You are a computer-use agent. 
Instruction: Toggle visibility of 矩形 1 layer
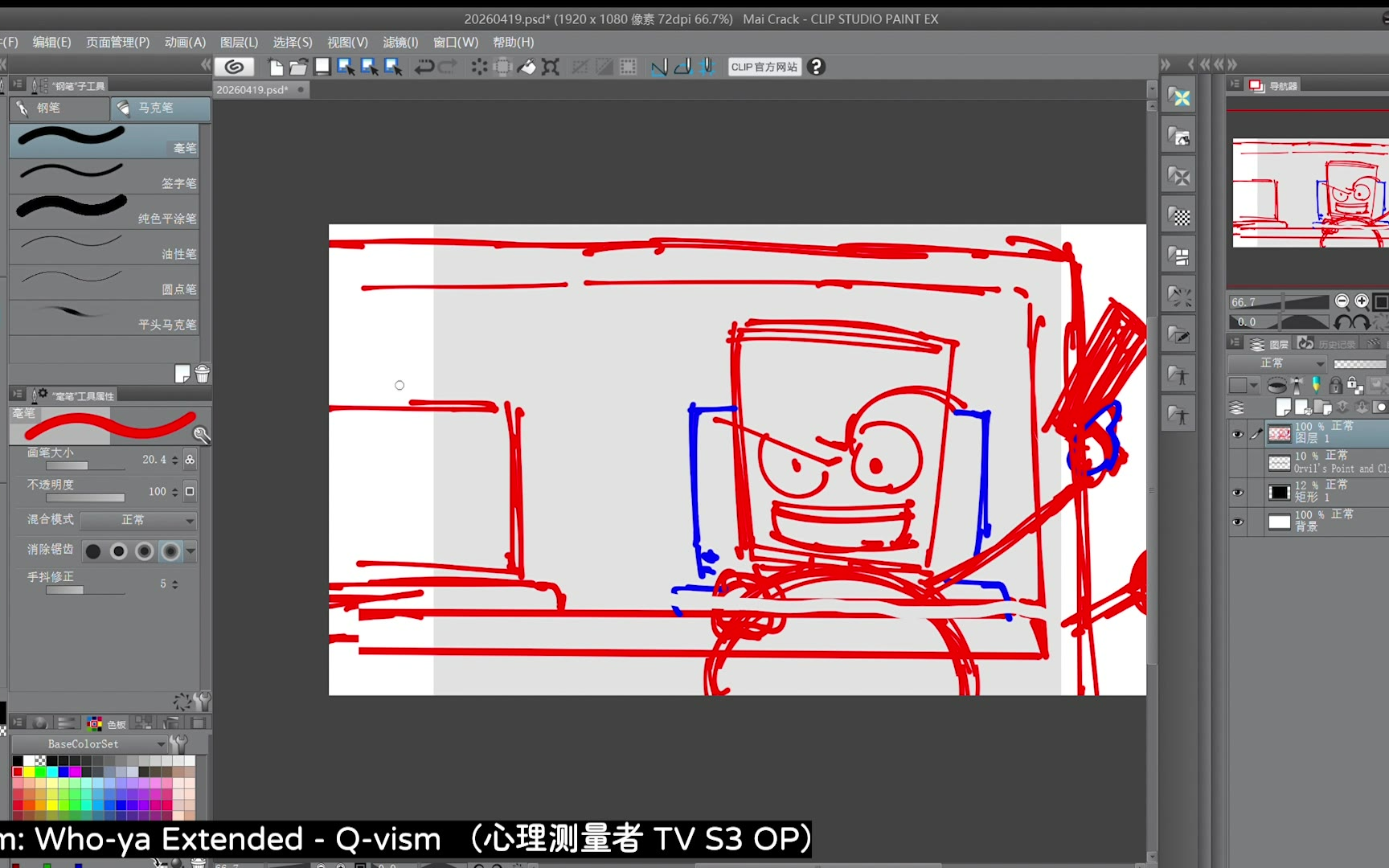tap(1238, 492)
